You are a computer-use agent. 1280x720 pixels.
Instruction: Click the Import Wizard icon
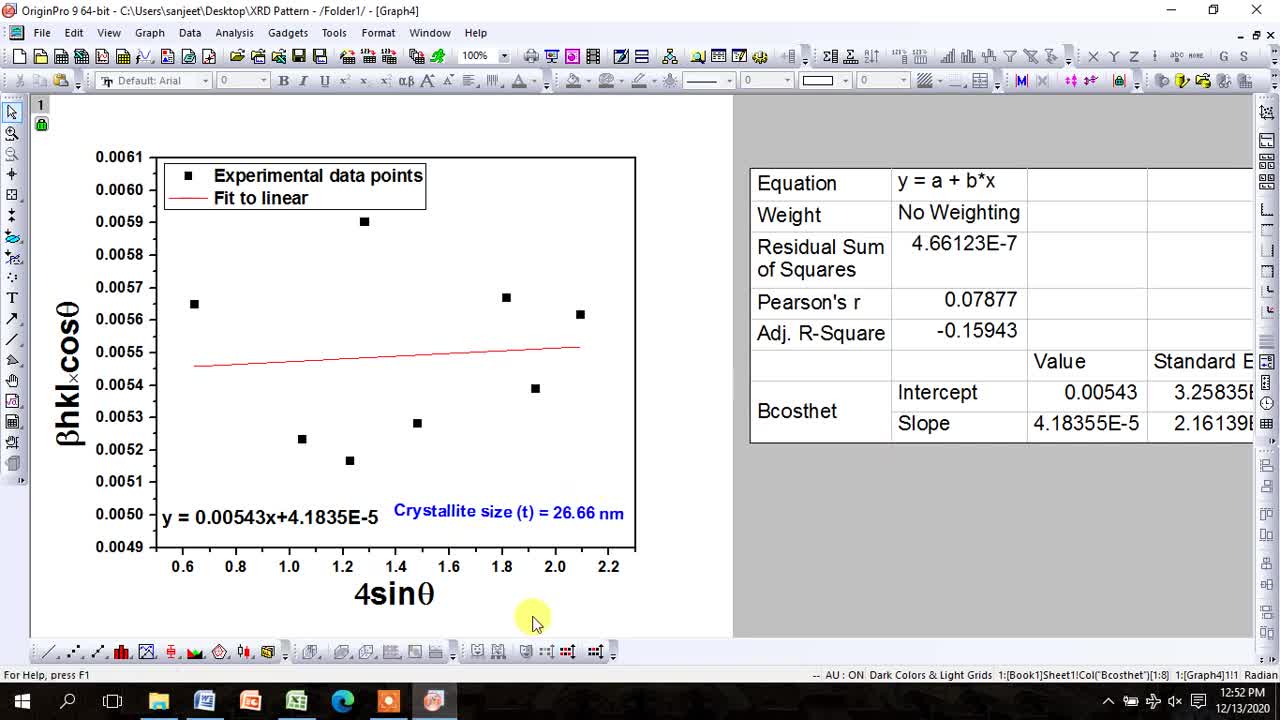(348, 57)
